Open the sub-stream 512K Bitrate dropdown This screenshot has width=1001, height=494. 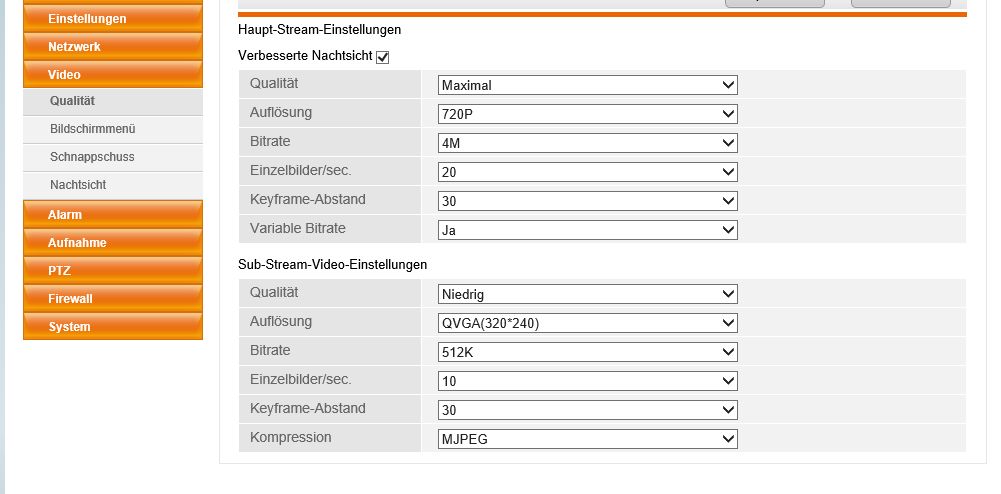point(587,352)
